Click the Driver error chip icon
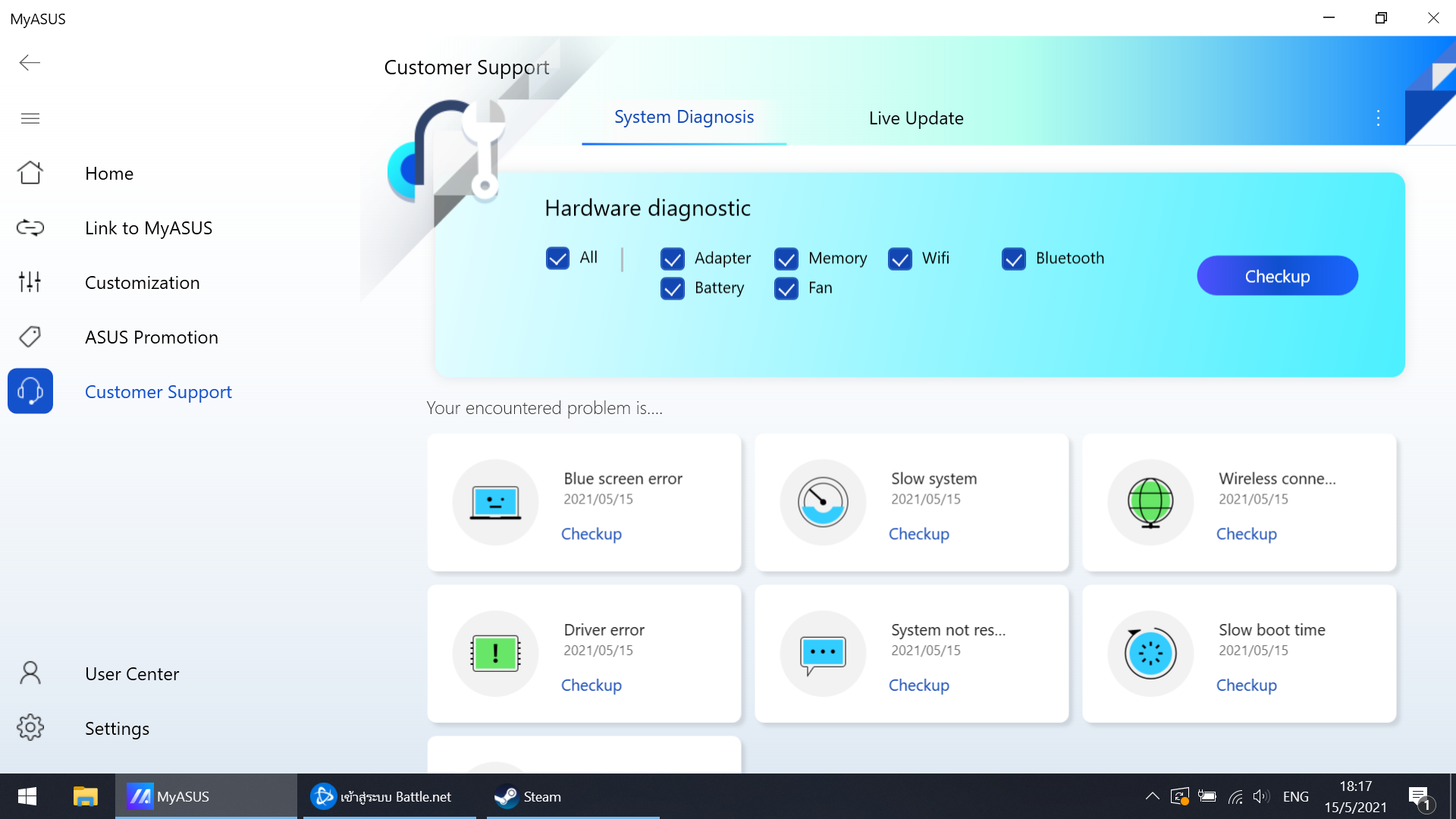1456x819 pixels. point(495,653)
